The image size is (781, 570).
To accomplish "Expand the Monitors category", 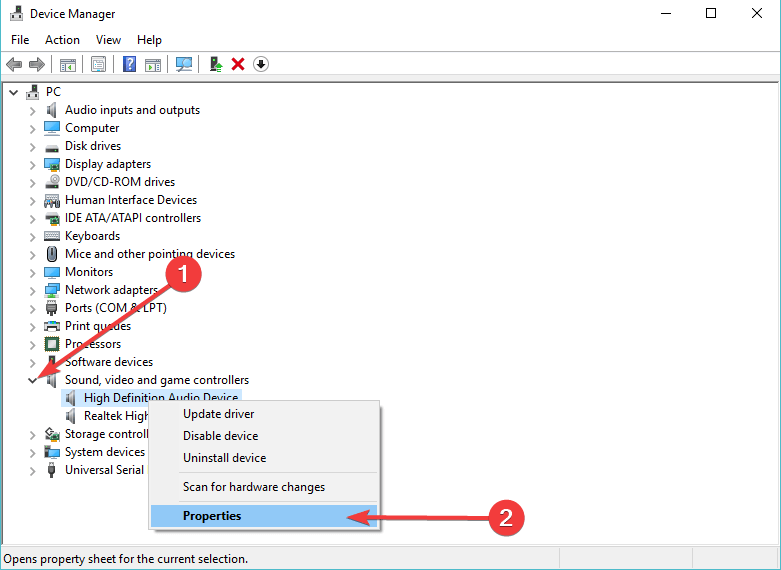I will click(x=32, y=273).
